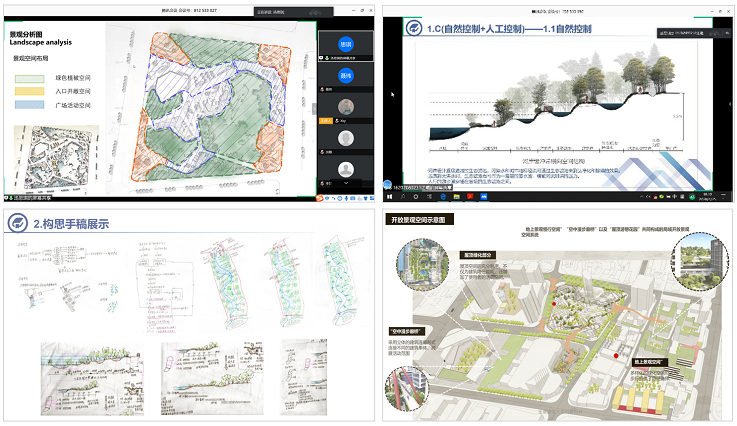The height and width of the screenshot is (426, 737).
Task: Click the 开放景观空间示意图 title tab
Action: 420,219
